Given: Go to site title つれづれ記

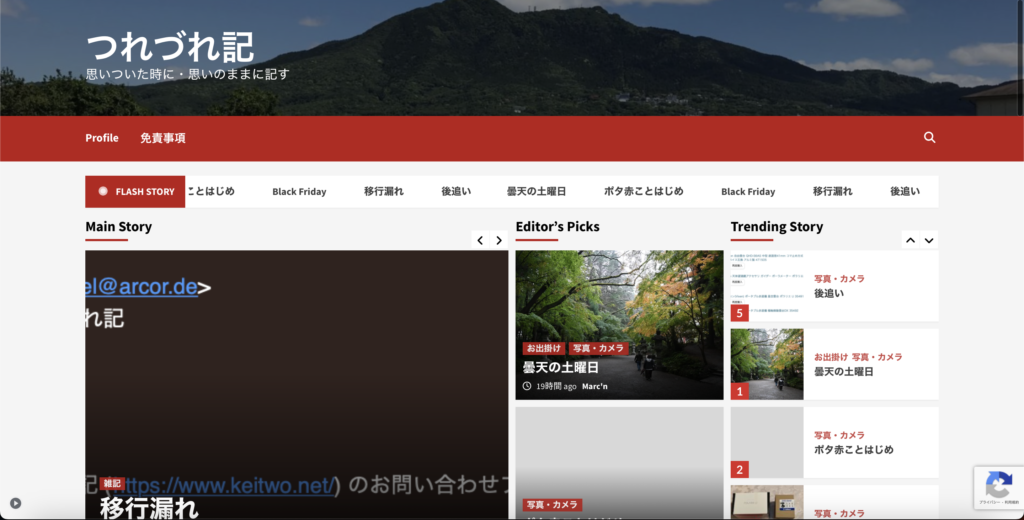Looking at the screenshot, I should (x=170, y=47).
